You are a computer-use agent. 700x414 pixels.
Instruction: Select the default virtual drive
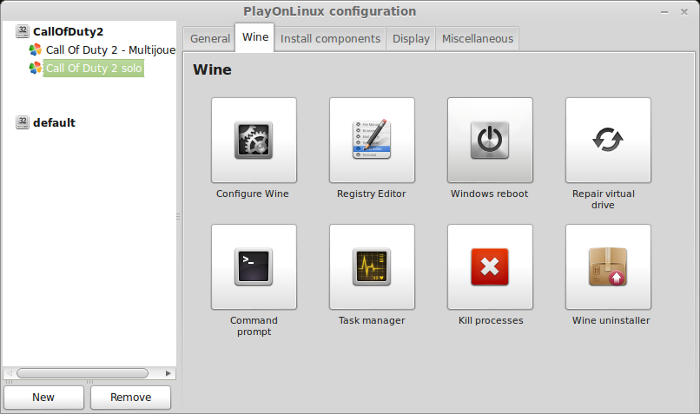coord(54,122)
